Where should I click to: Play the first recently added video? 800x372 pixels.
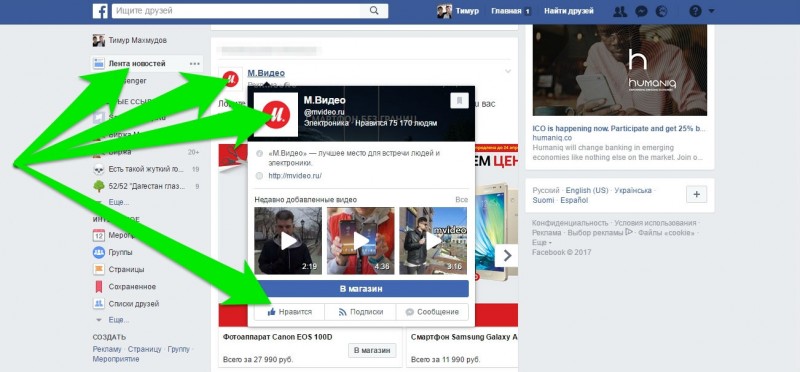pos(288,240)
